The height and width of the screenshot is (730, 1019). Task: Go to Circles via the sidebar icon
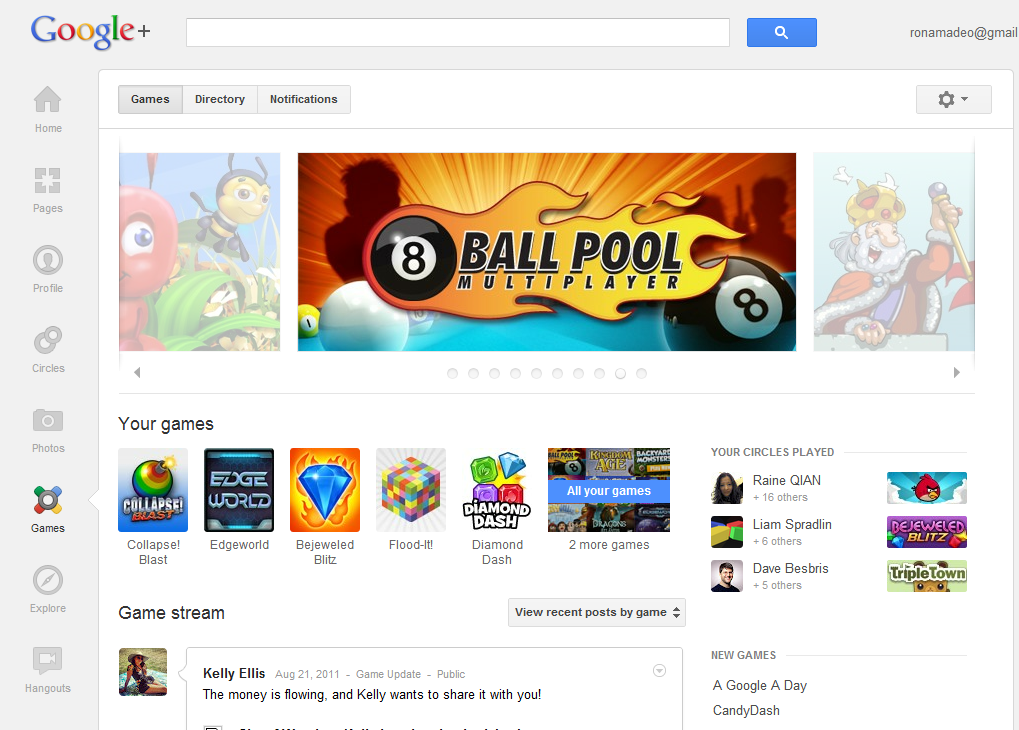[x=47, y=341]
